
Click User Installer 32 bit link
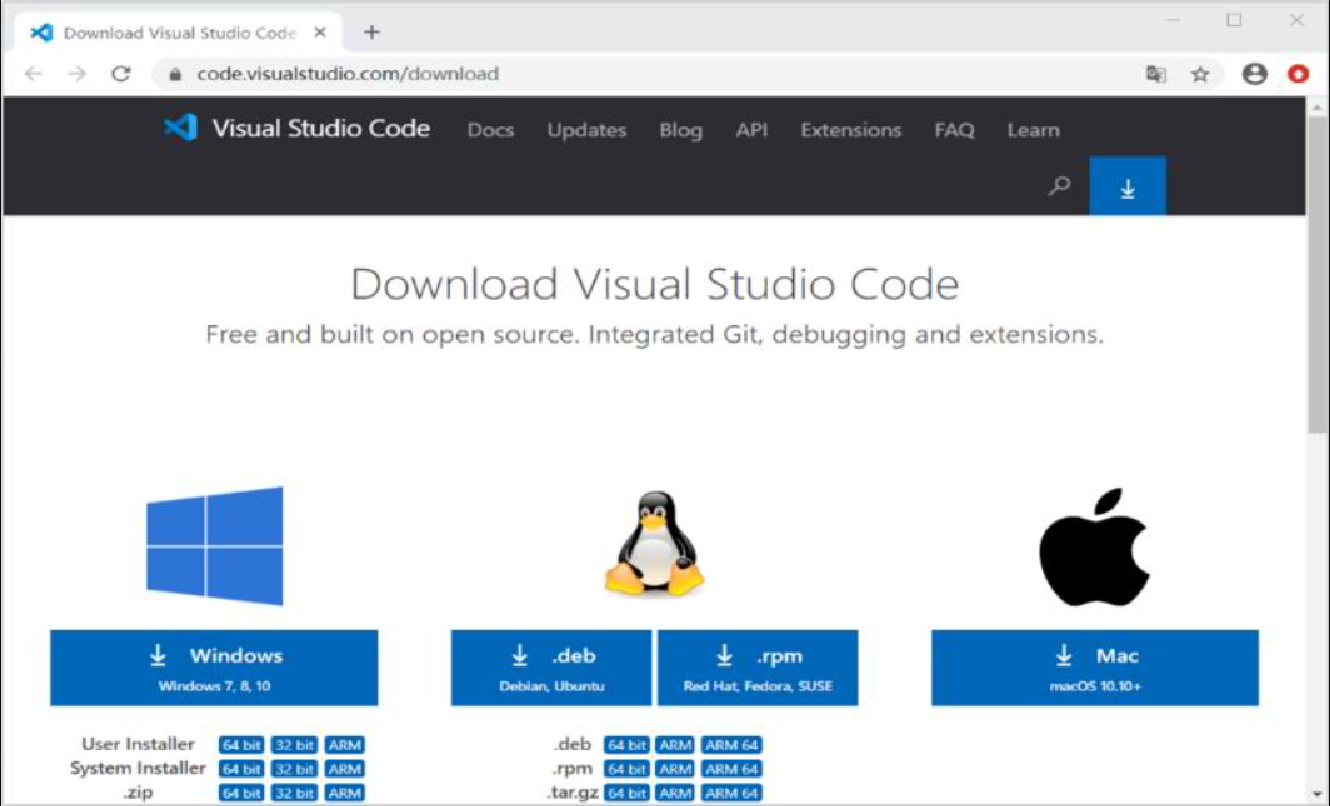pos(294,745)
